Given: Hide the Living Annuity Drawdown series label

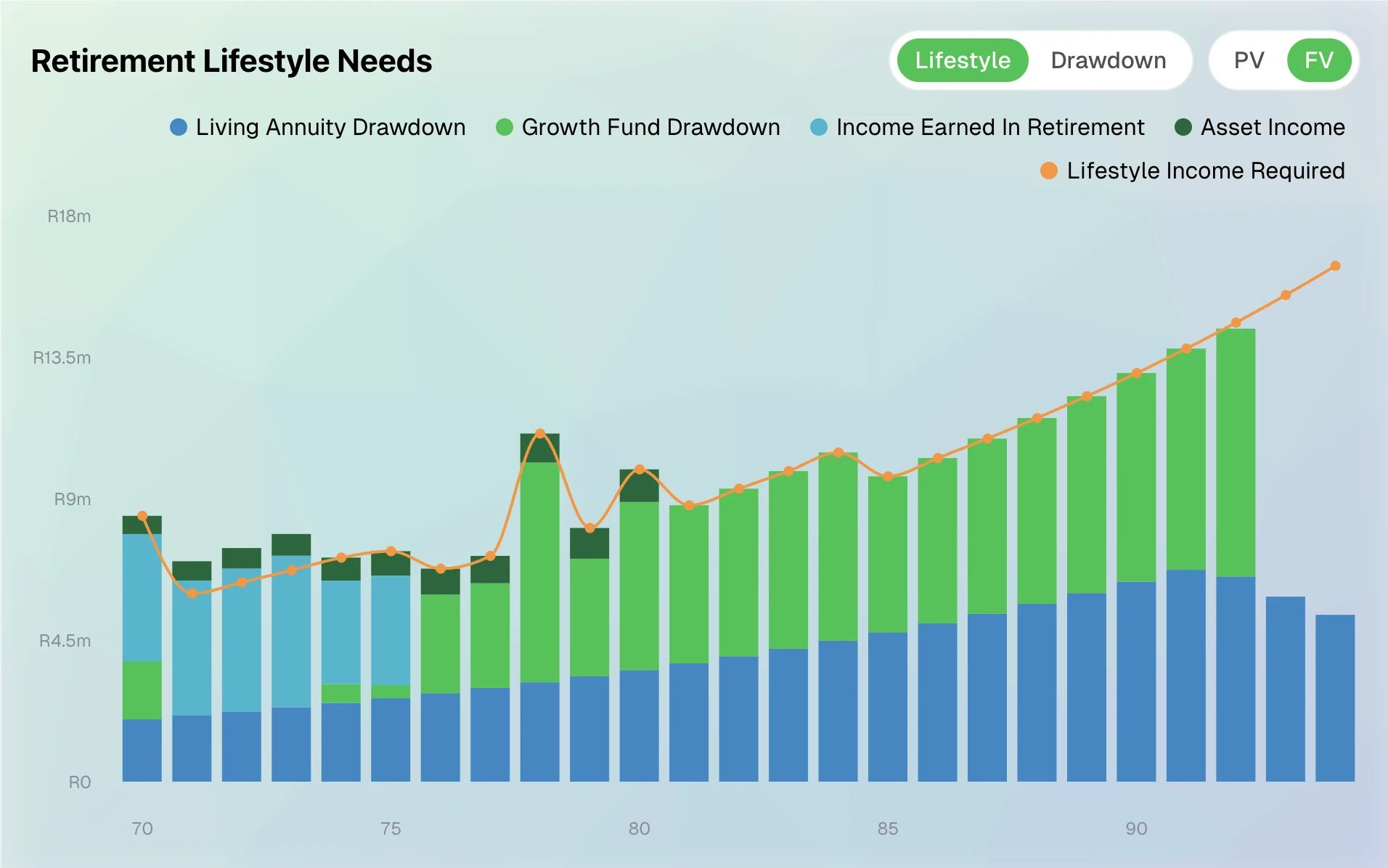Looking at the screenshot, I should point(330,127).
